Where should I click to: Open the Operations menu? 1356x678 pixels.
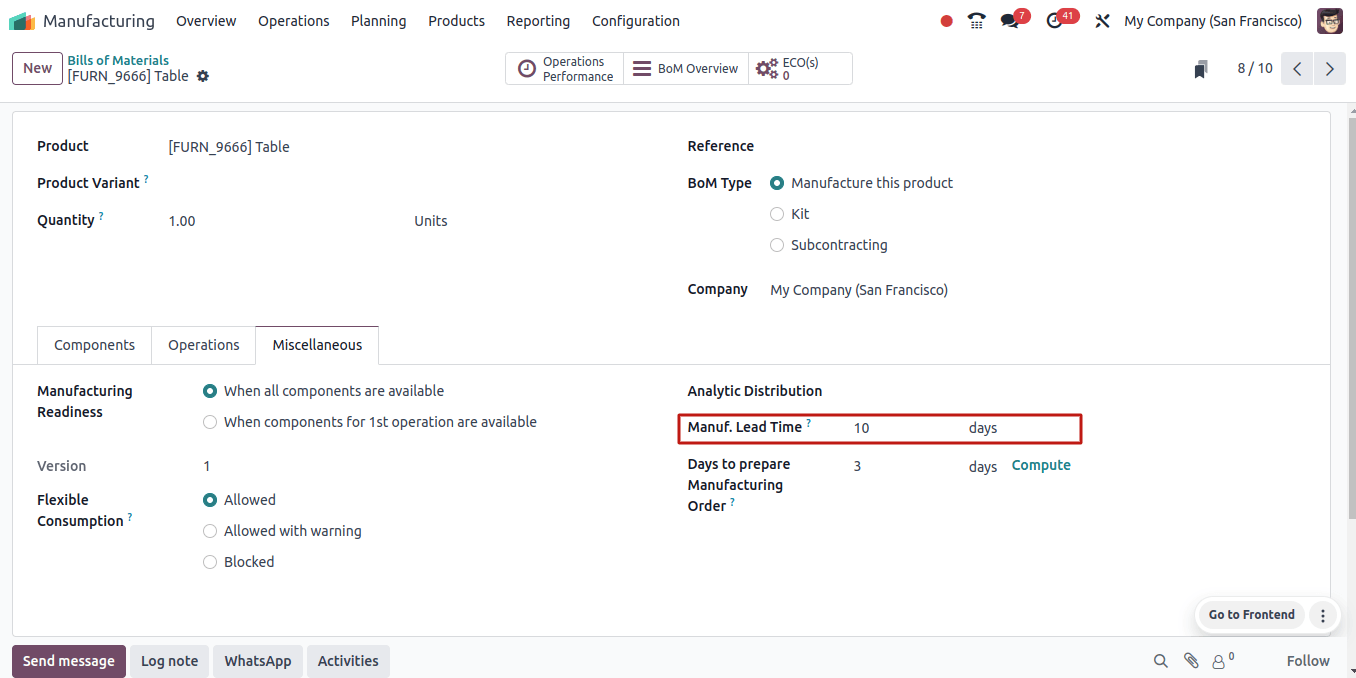[x=294, y=21]
